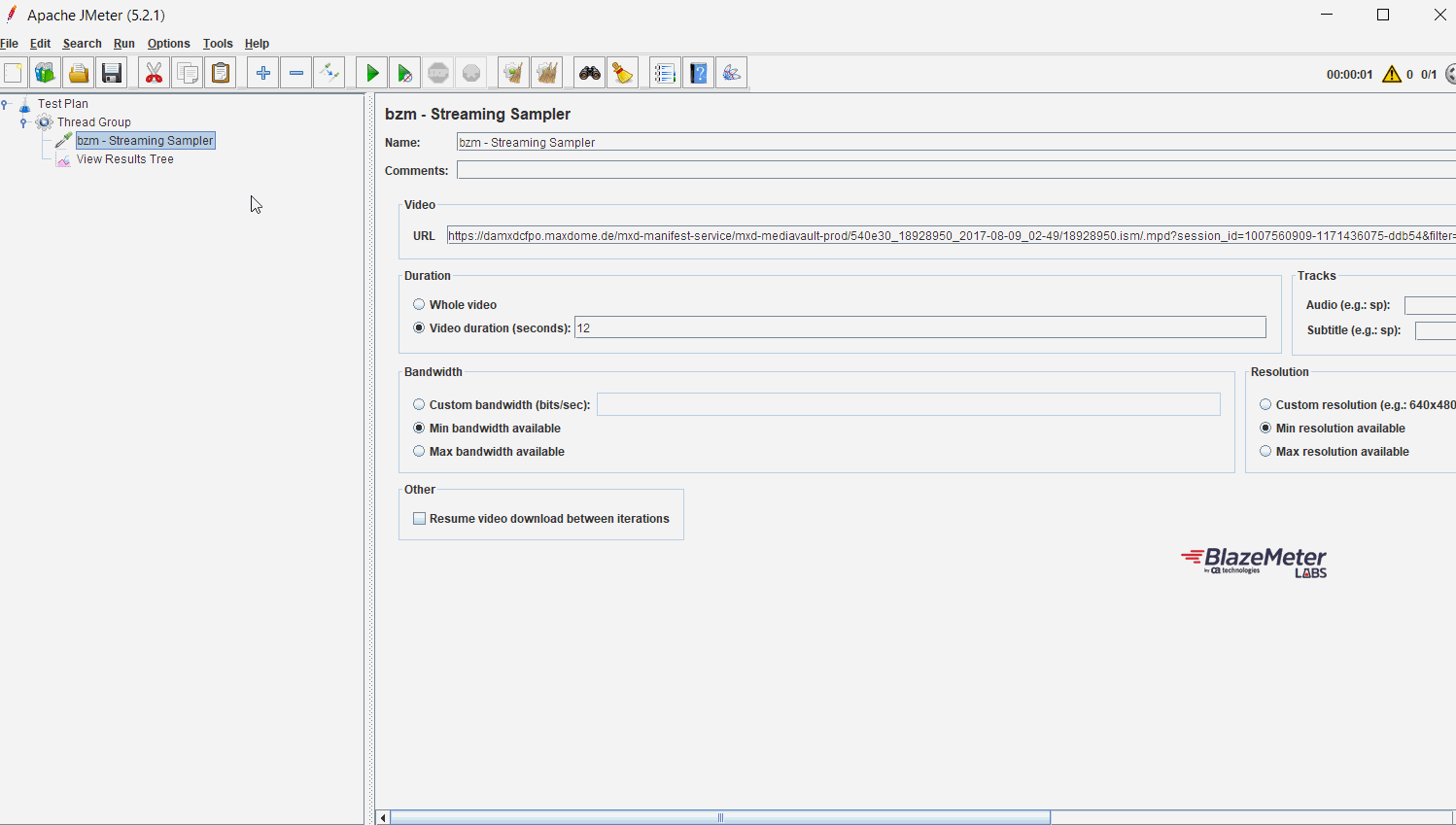Open the Templates icon in the toolbar
Viewport: 1456px width, 825px height.
pos(45,73)
